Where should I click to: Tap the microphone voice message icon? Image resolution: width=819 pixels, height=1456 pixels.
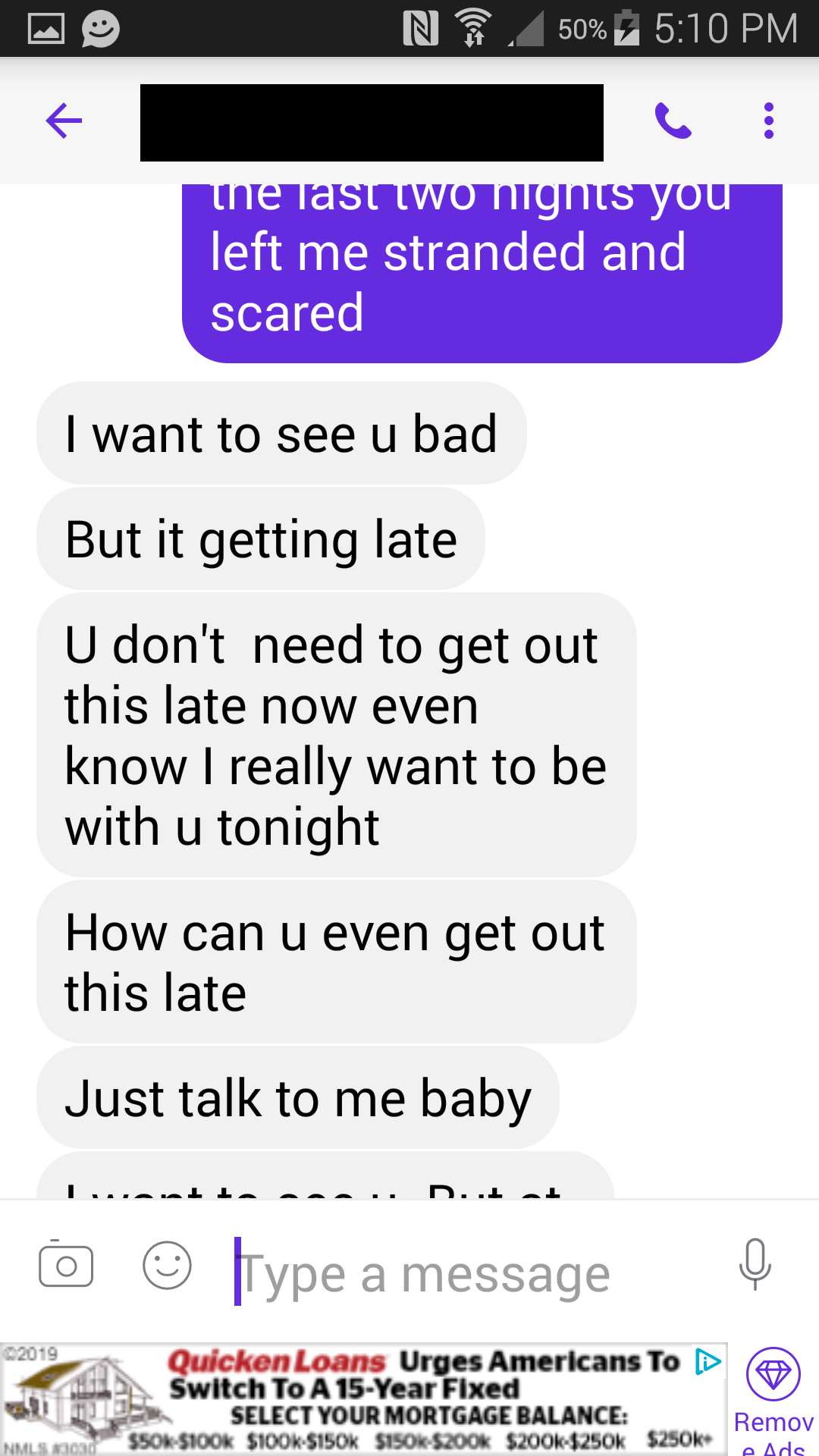click(x=755, y=1264)
